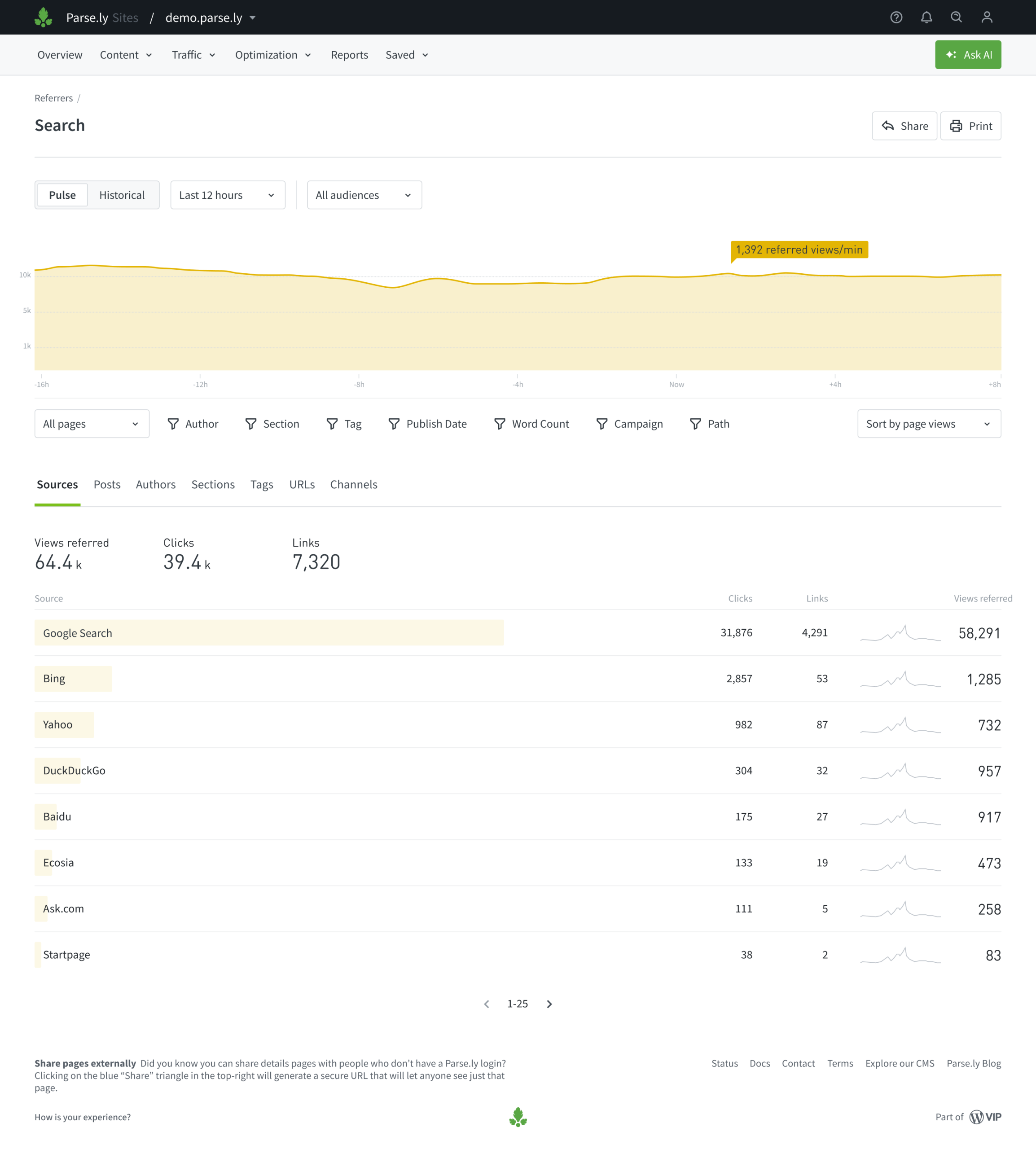Click the Google Search bar row

tap(269, 633)
